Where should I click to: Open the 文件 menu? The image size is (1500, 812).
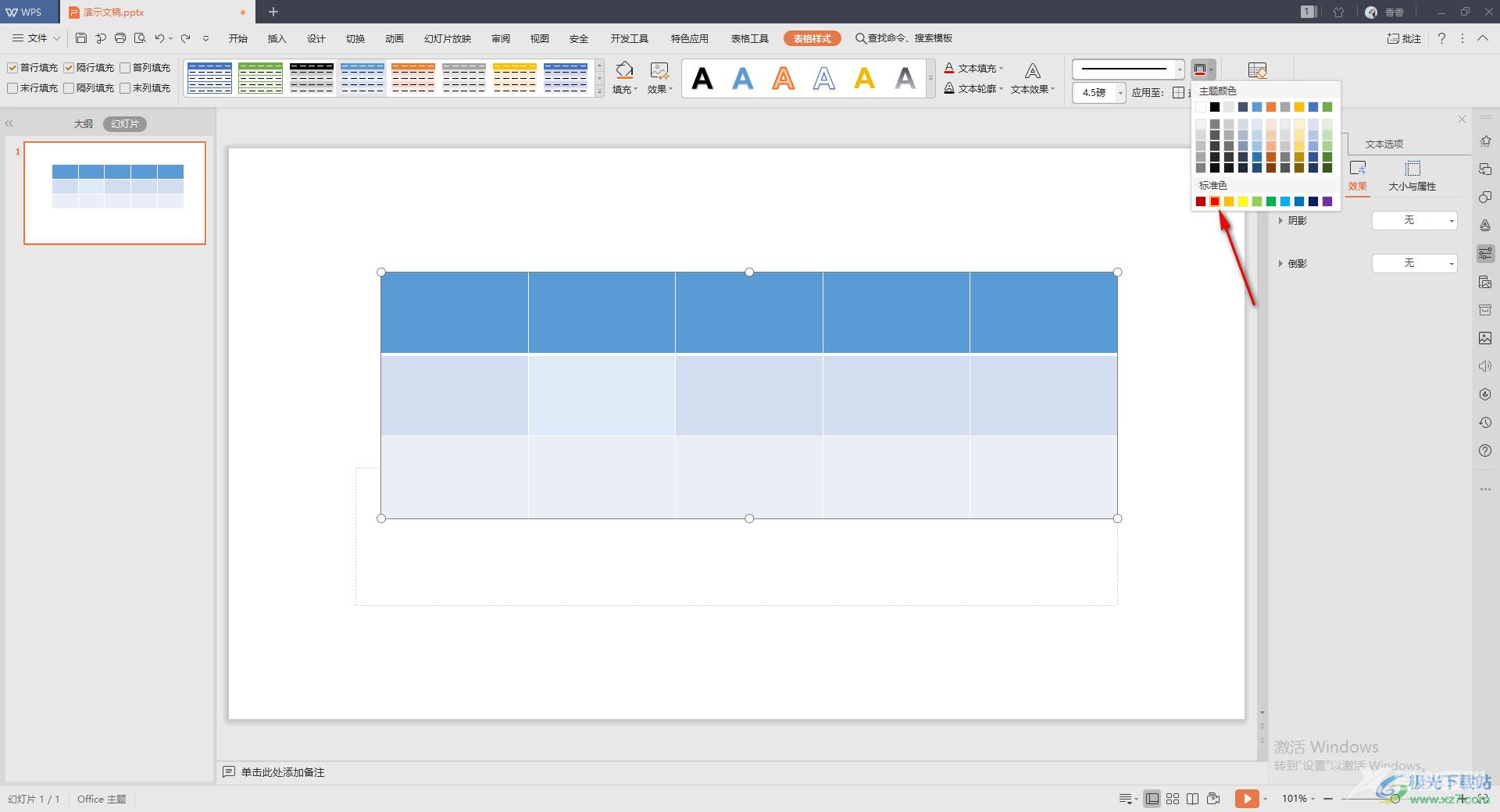36,38
